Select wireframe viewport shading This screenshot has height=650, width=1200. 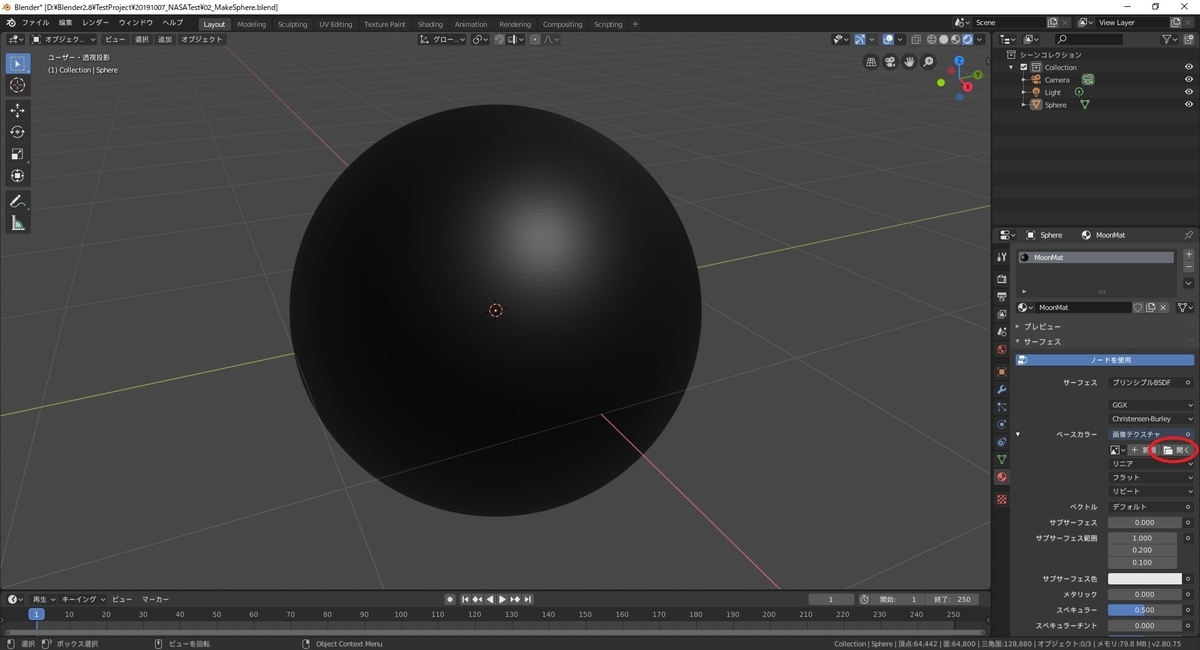click(x=931, y=39)
